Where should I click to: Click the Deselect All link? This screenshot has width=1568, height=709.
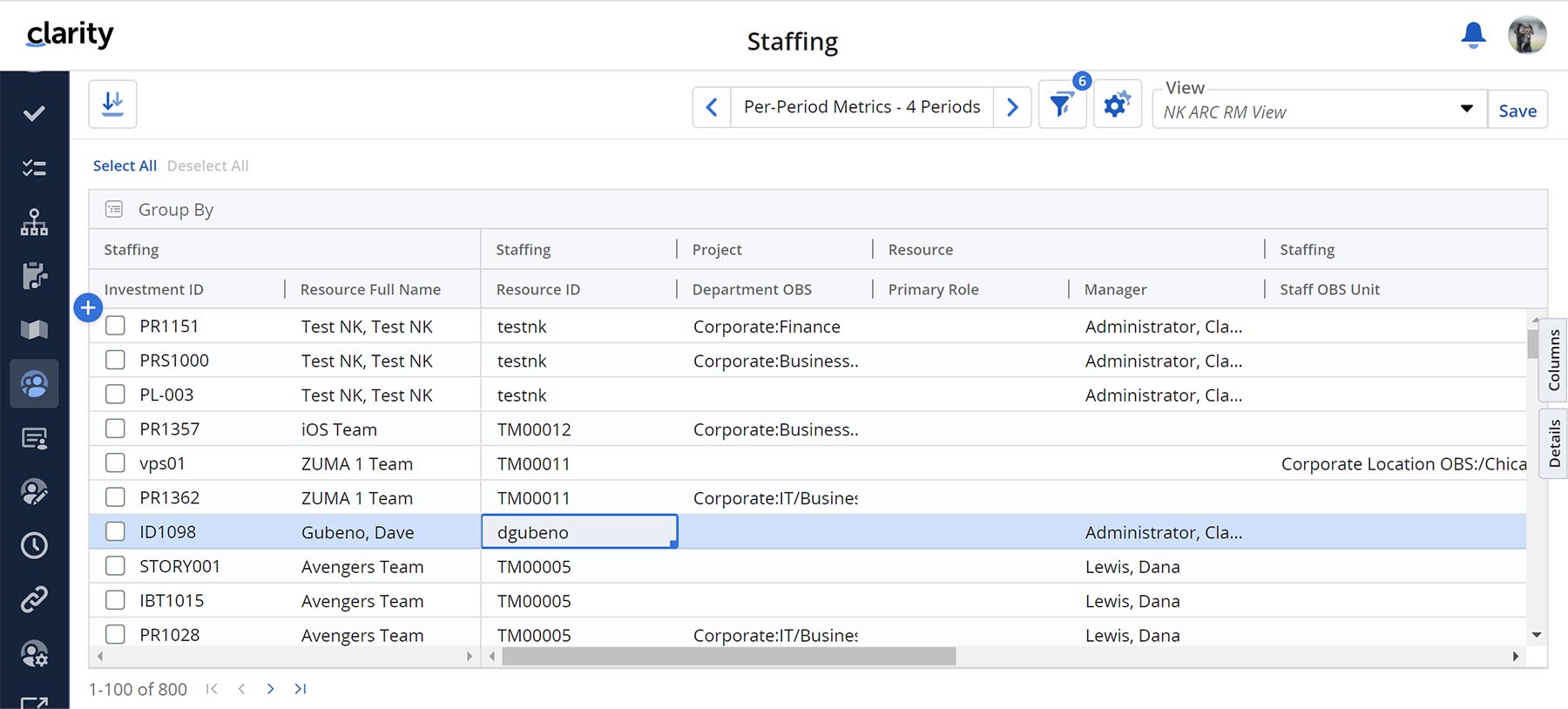tap(207, 165)
